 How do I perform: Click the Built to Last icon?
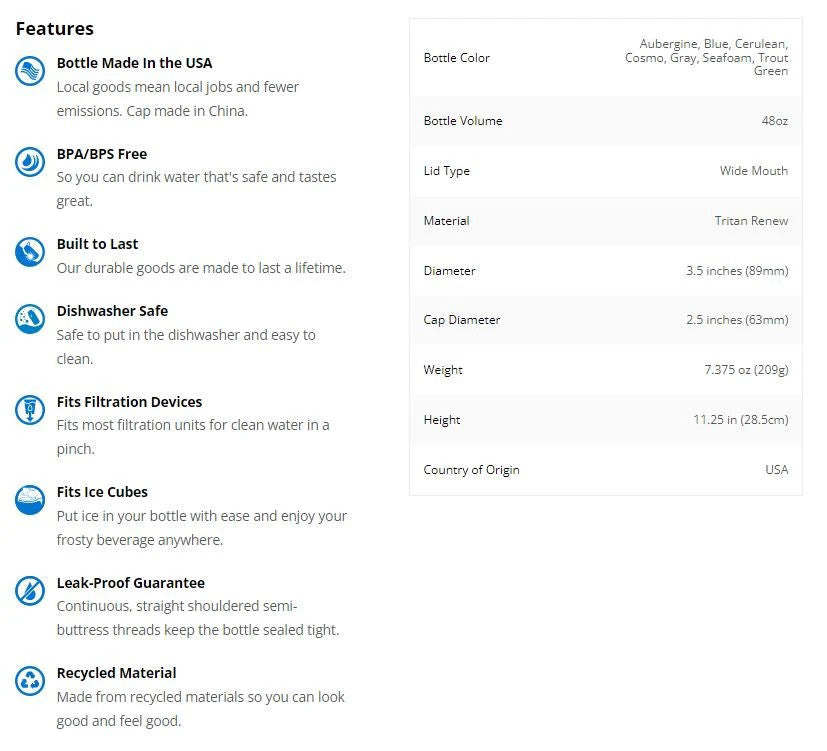coord(30,252)
